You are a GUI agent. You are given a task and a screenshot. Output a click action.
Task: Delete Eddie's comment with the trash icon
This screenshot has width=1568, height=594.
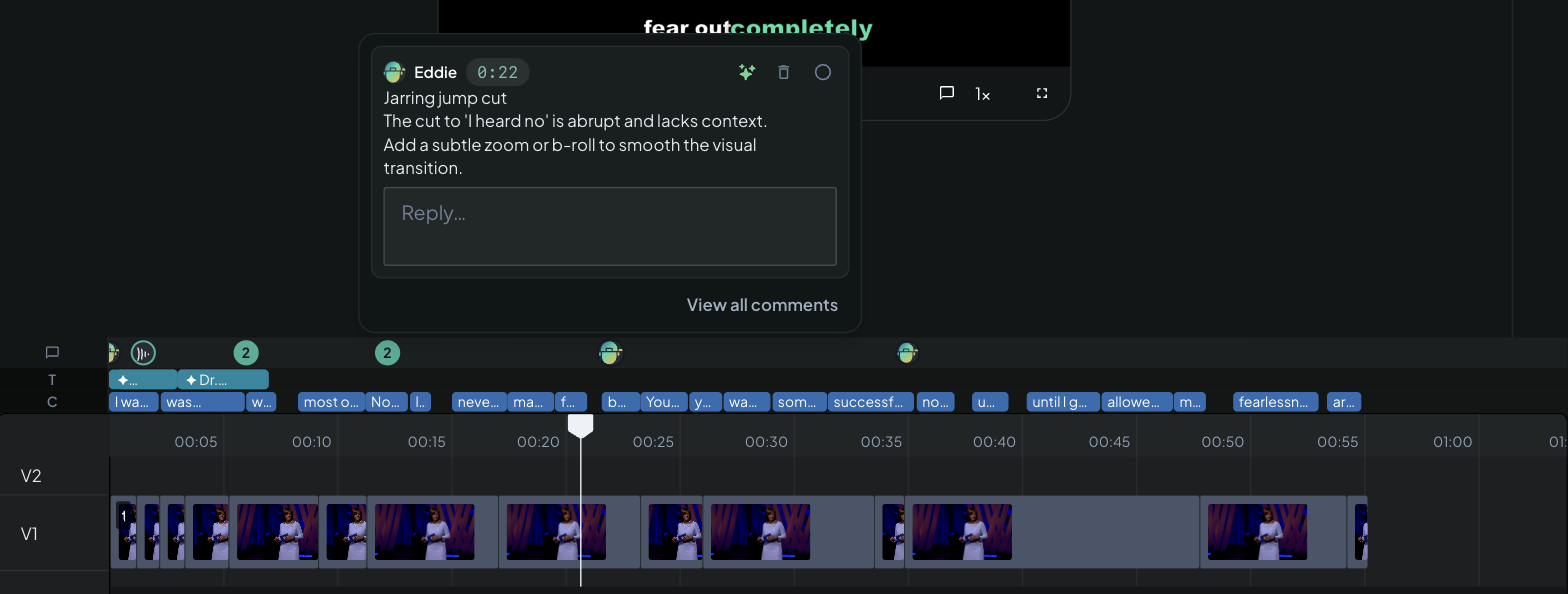click(x=784, y=72)
